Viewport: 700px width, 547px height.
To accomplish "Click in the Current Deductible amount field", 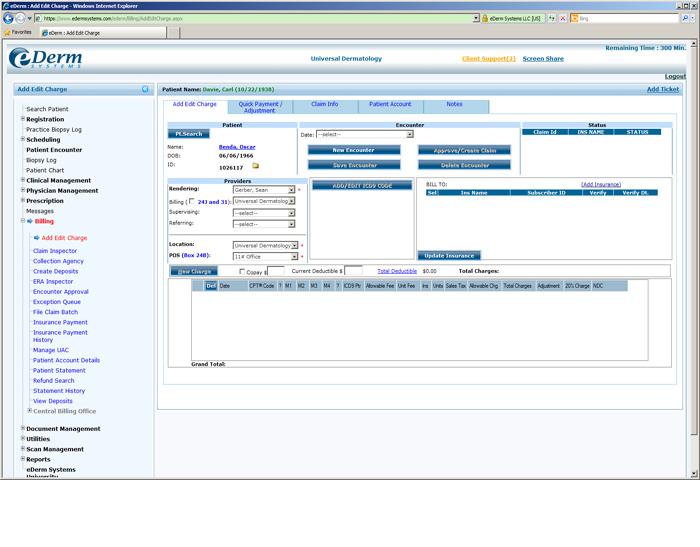I will click(354, 271).
